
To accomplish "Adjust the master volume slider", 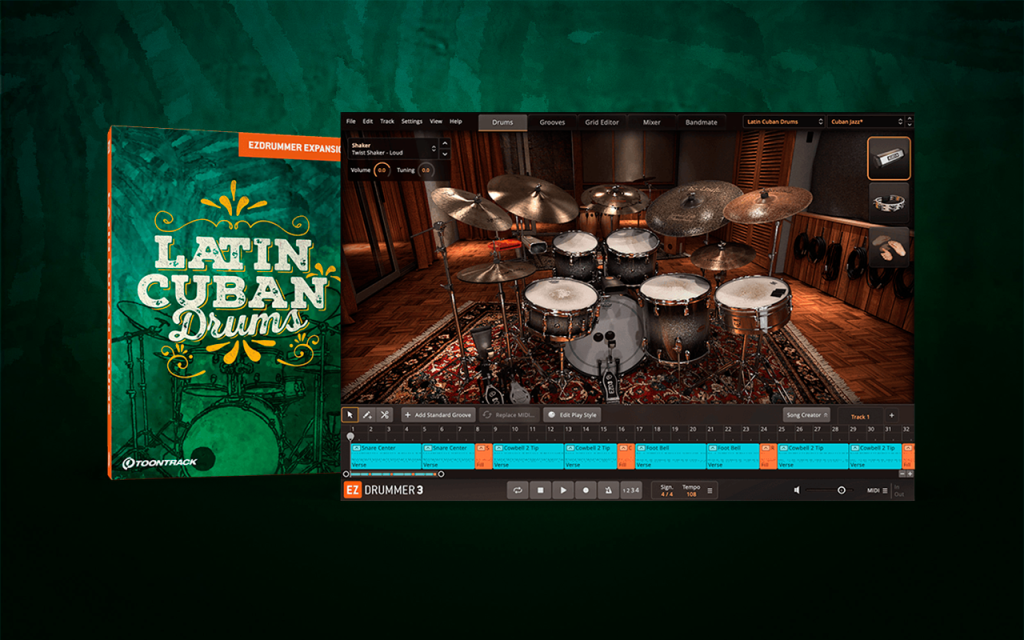I will click(x=827, y=490).
